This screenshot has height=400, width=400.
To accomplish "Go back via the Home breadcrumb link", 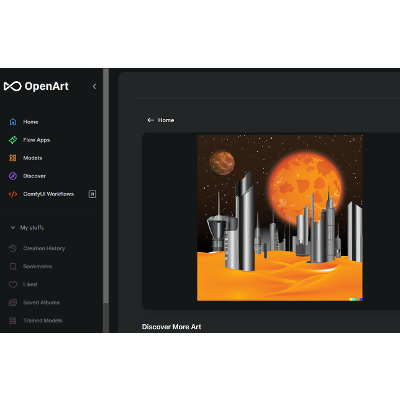I will click(166, 120).
